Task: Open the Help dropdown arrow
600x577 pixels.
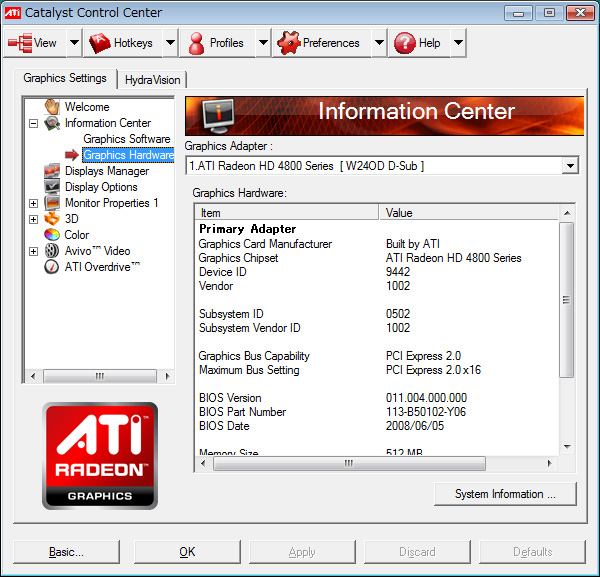Action: coord(458,43)
